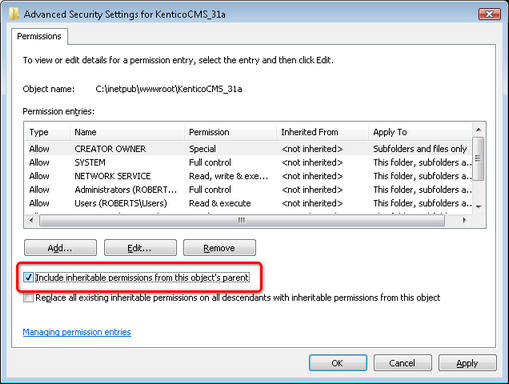Click the right arrow of the horizontal scrollbar
Image resolution: width=509 pixels, height=384 pixels.
[464, 220]
